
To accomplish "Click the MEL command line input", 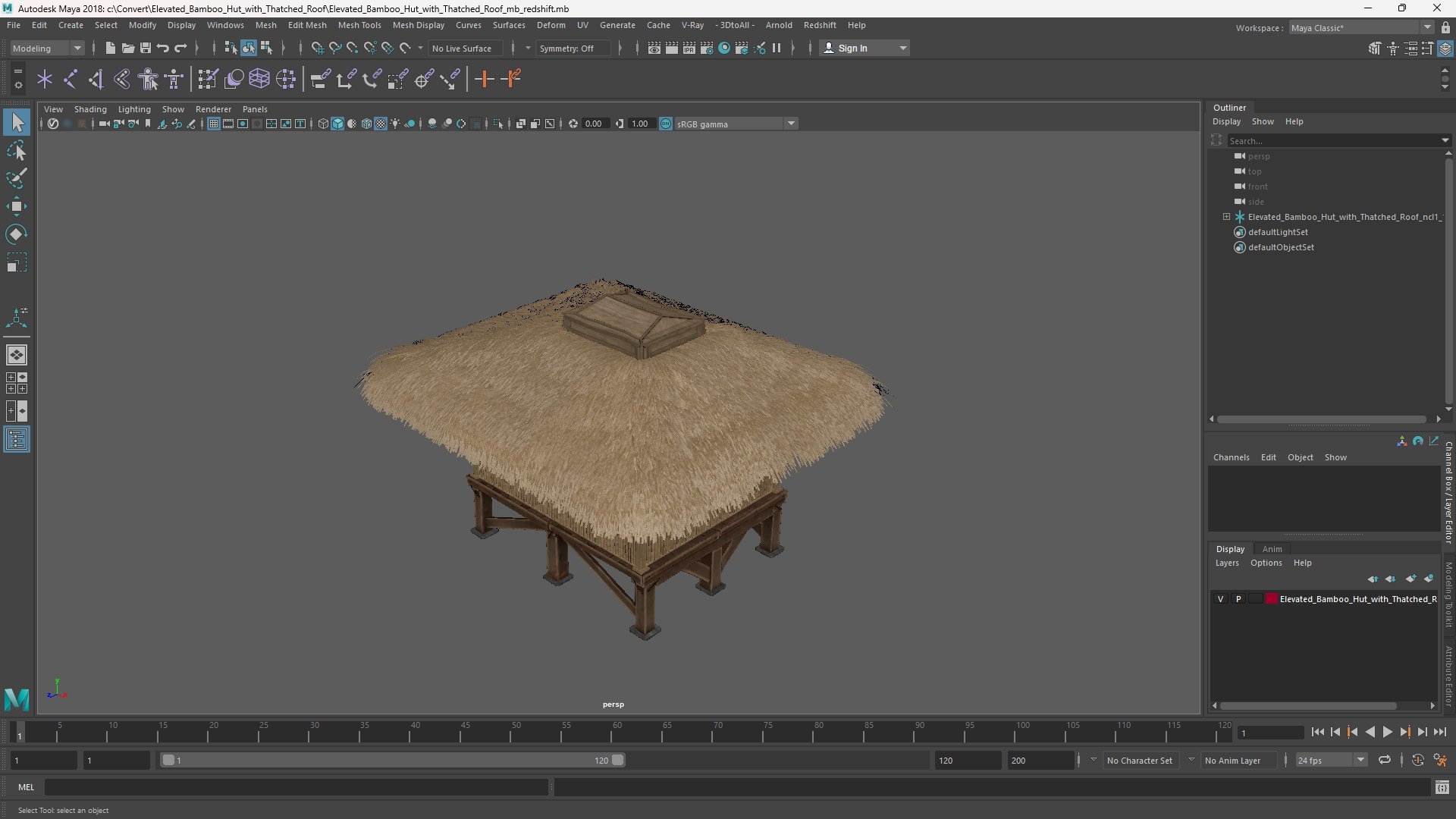I will 297,787.
